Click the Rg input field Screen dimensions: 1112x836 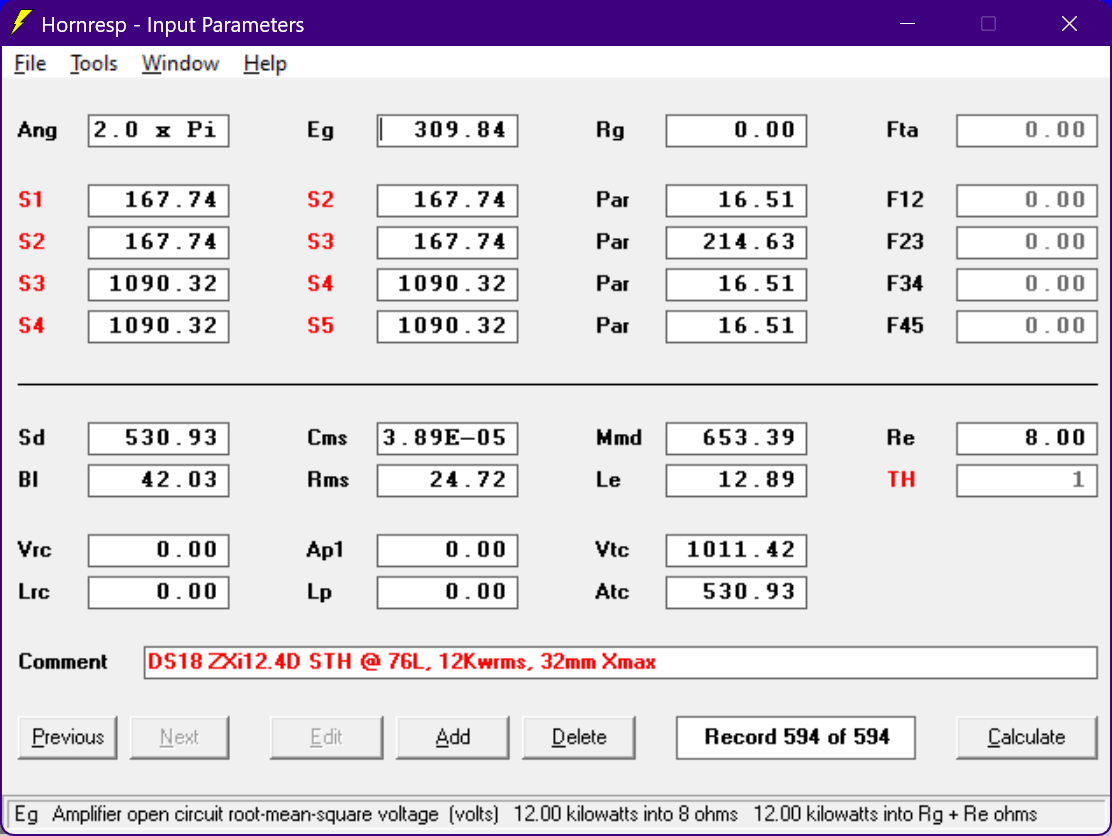point(736,130)
